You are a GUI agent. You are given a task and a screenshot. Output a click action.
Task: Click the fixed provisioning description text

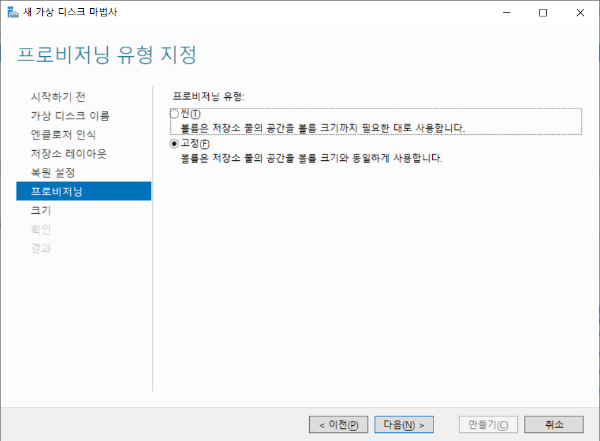[x=311, y=158]
